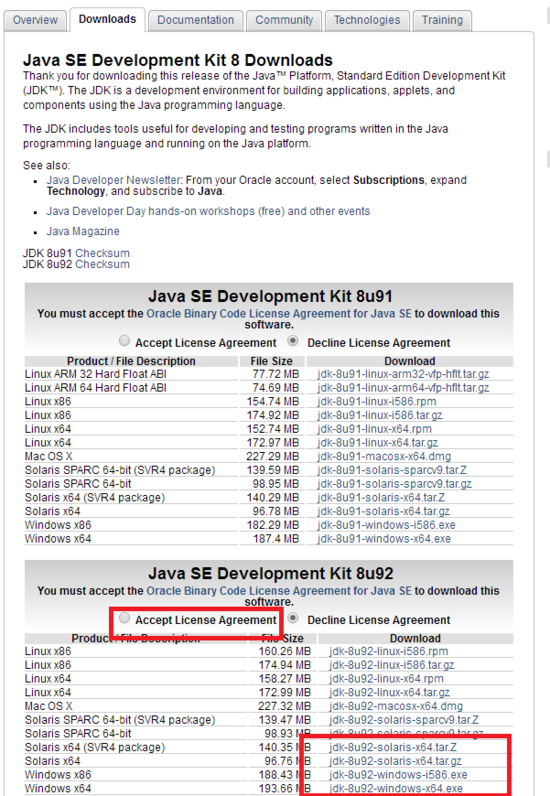Image resolution: width=550 pixels, height=796 pixels.
Task: Open Oracle Binary Code License link in 8u91 section
Action: tap(279, 314)
